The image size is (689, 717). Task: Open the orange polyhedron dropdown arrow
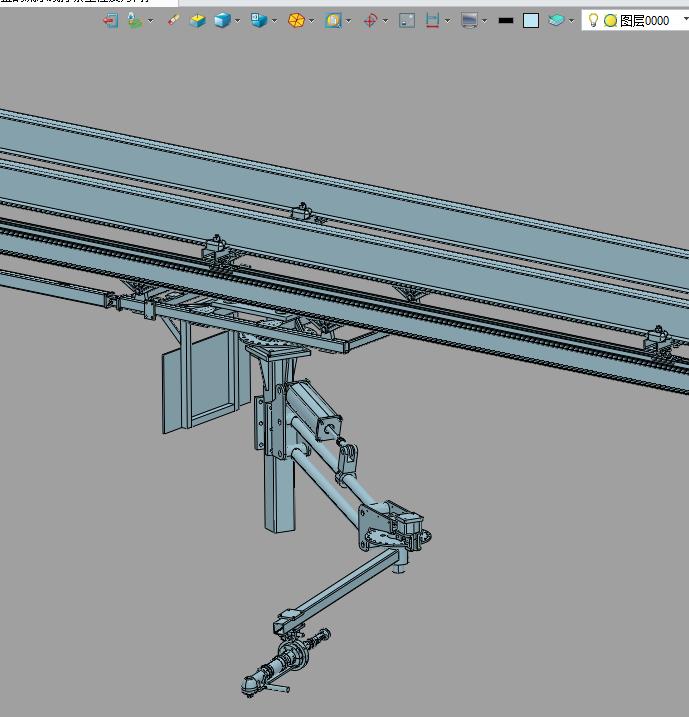(x=311, y=21)
